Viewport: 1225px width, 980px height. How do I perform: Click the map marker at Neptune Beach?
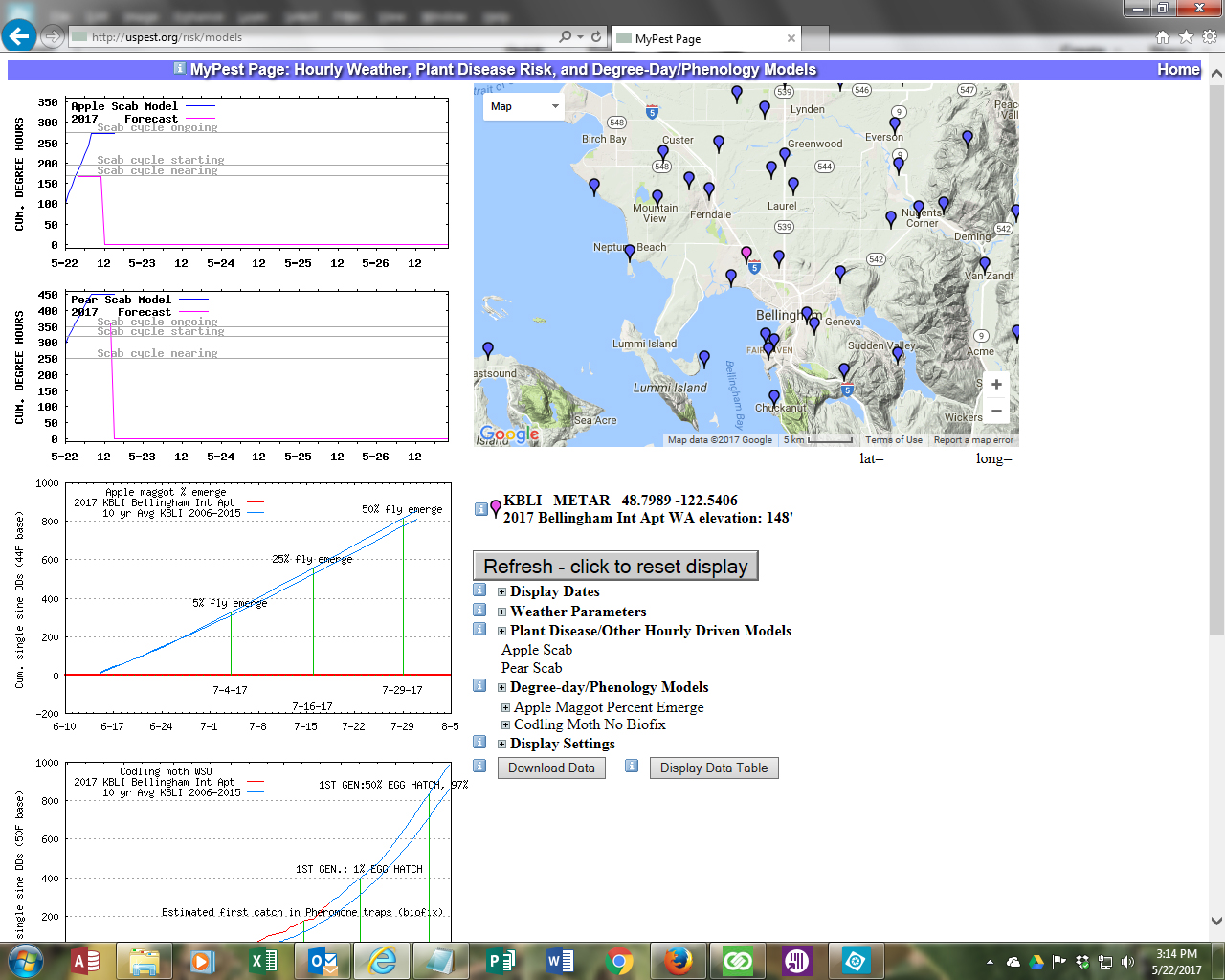tap(630, 253)
